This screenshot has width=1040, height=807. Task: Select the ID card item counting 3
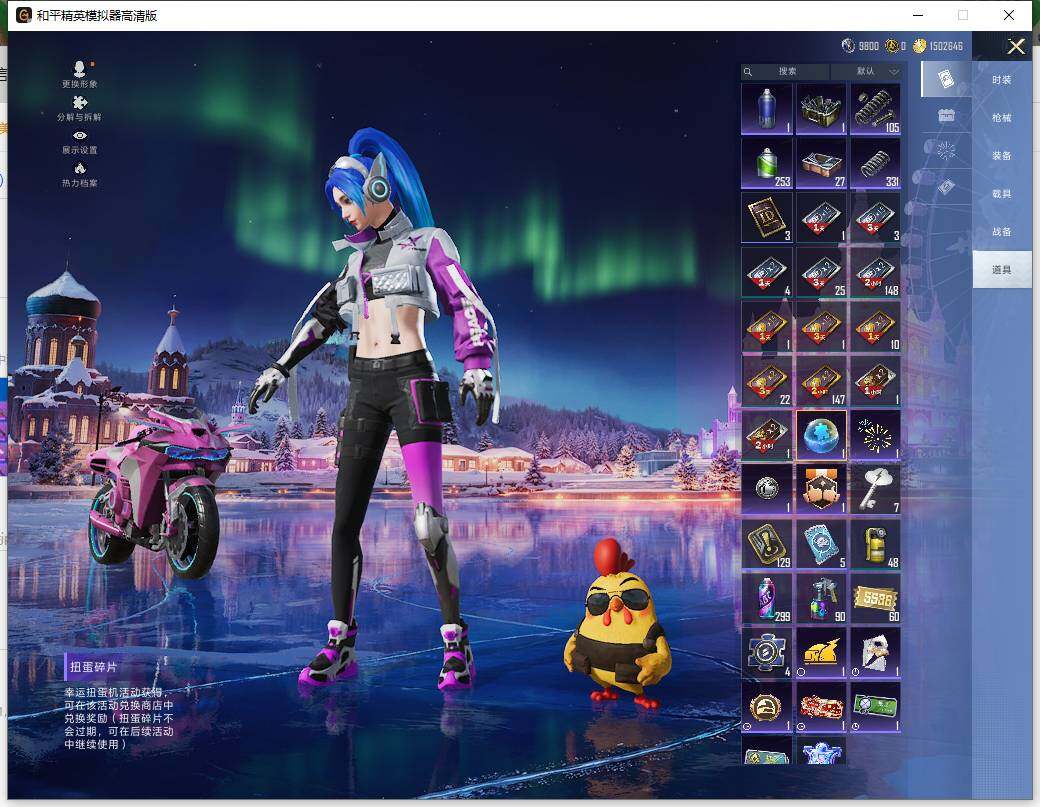click(x=767, y=217)
